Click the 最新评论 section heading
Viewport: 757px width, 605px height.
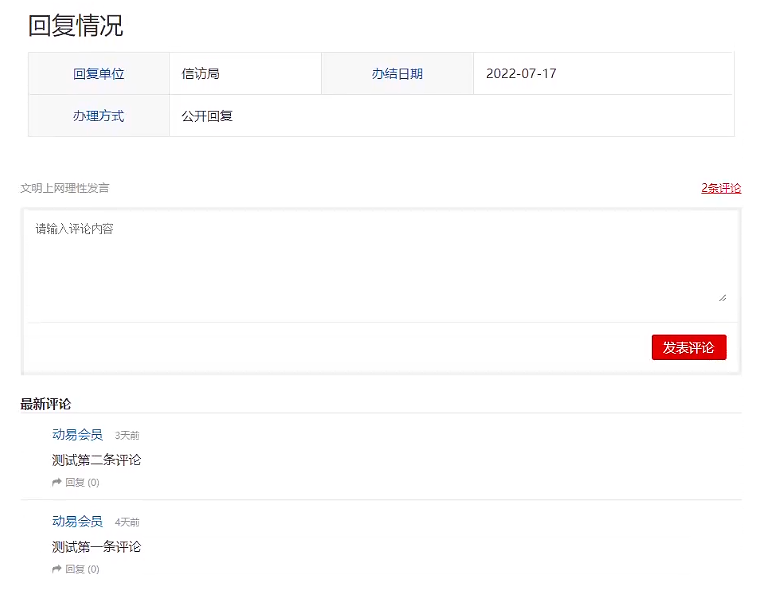[x=46, y=404]
